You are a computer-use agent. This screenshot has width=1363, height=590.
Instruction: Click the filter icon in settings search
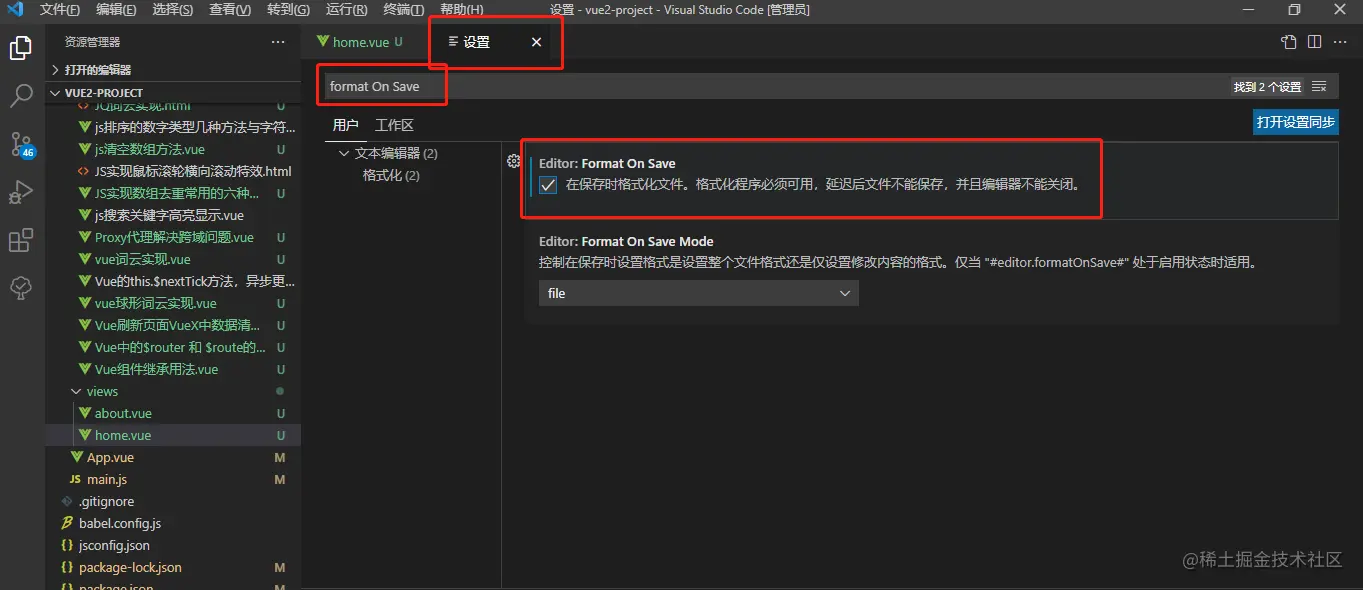click(1319, 87)
